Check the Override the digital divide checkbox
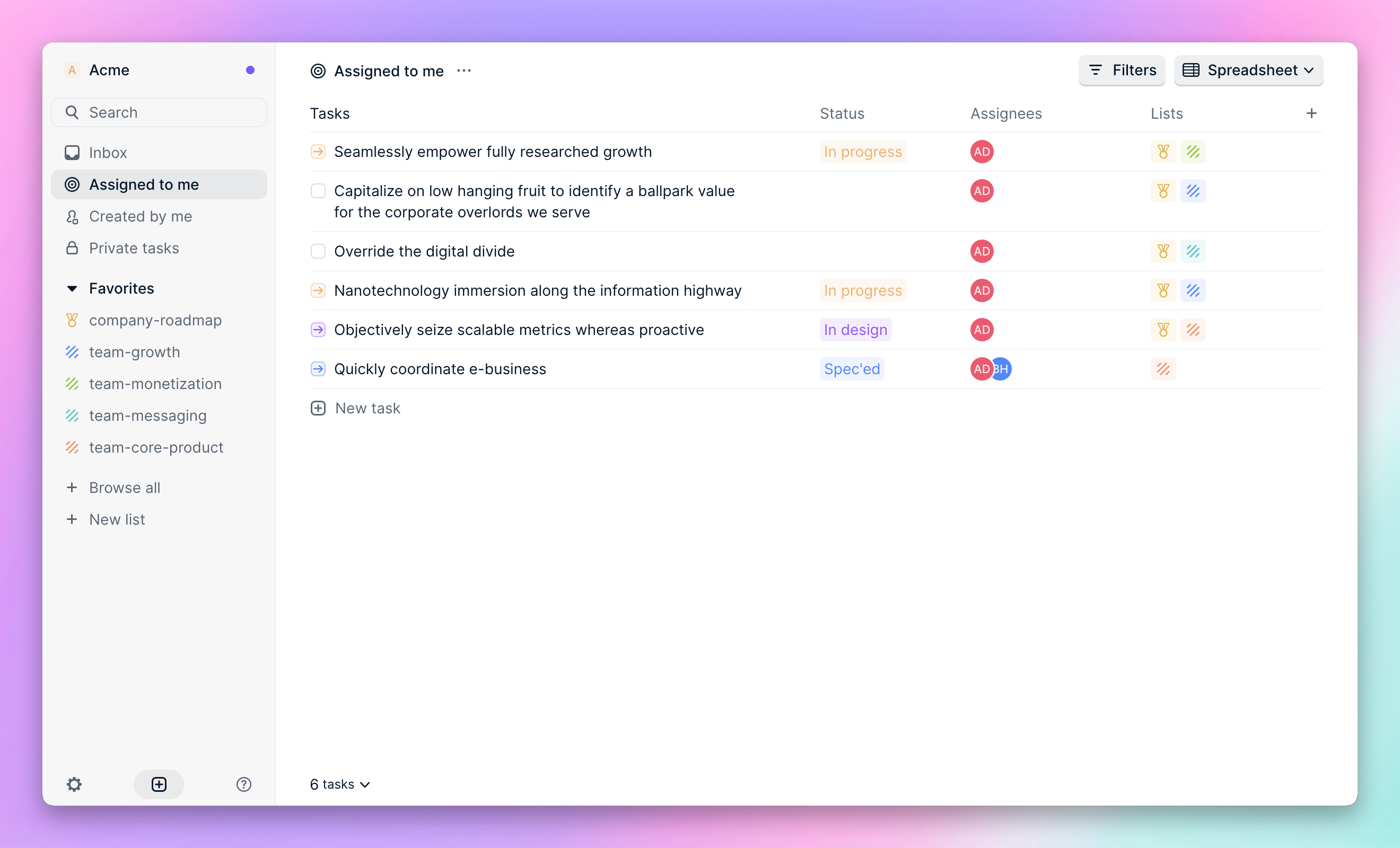The width and height of the screenshot is (1400, 848). pos(318,252)
